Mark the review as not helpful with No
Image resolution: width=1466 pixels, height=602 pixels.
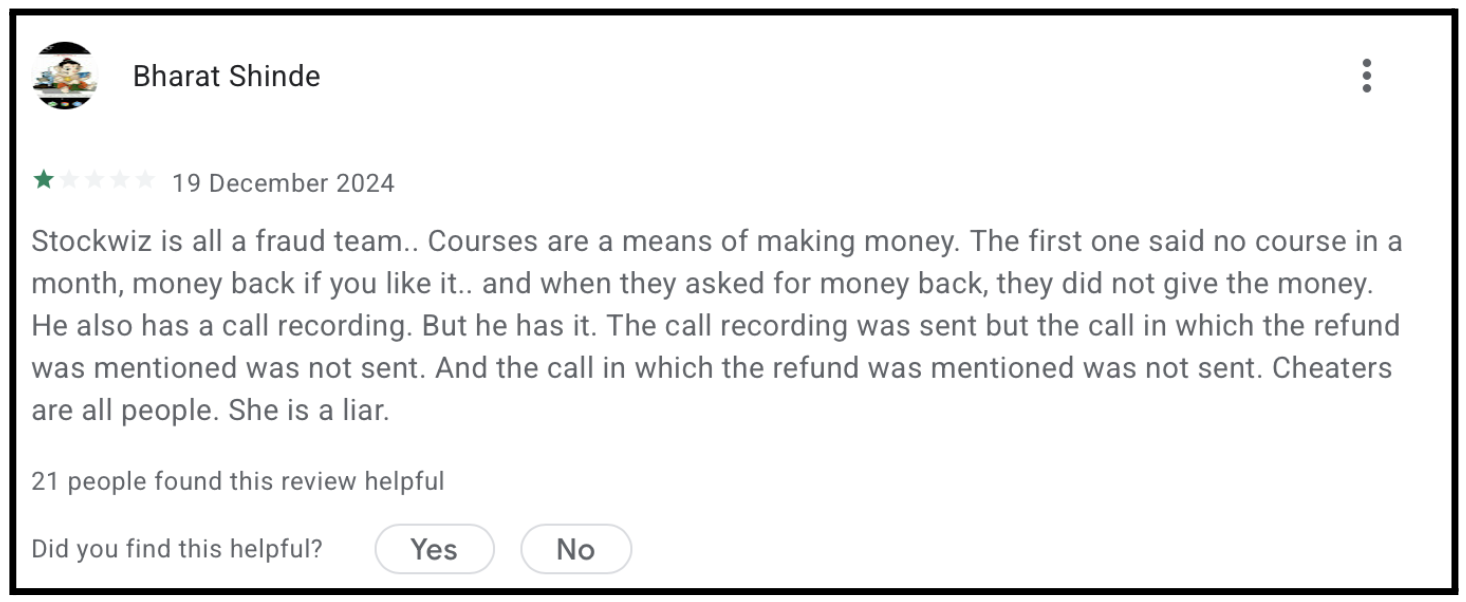pos(576,548)
